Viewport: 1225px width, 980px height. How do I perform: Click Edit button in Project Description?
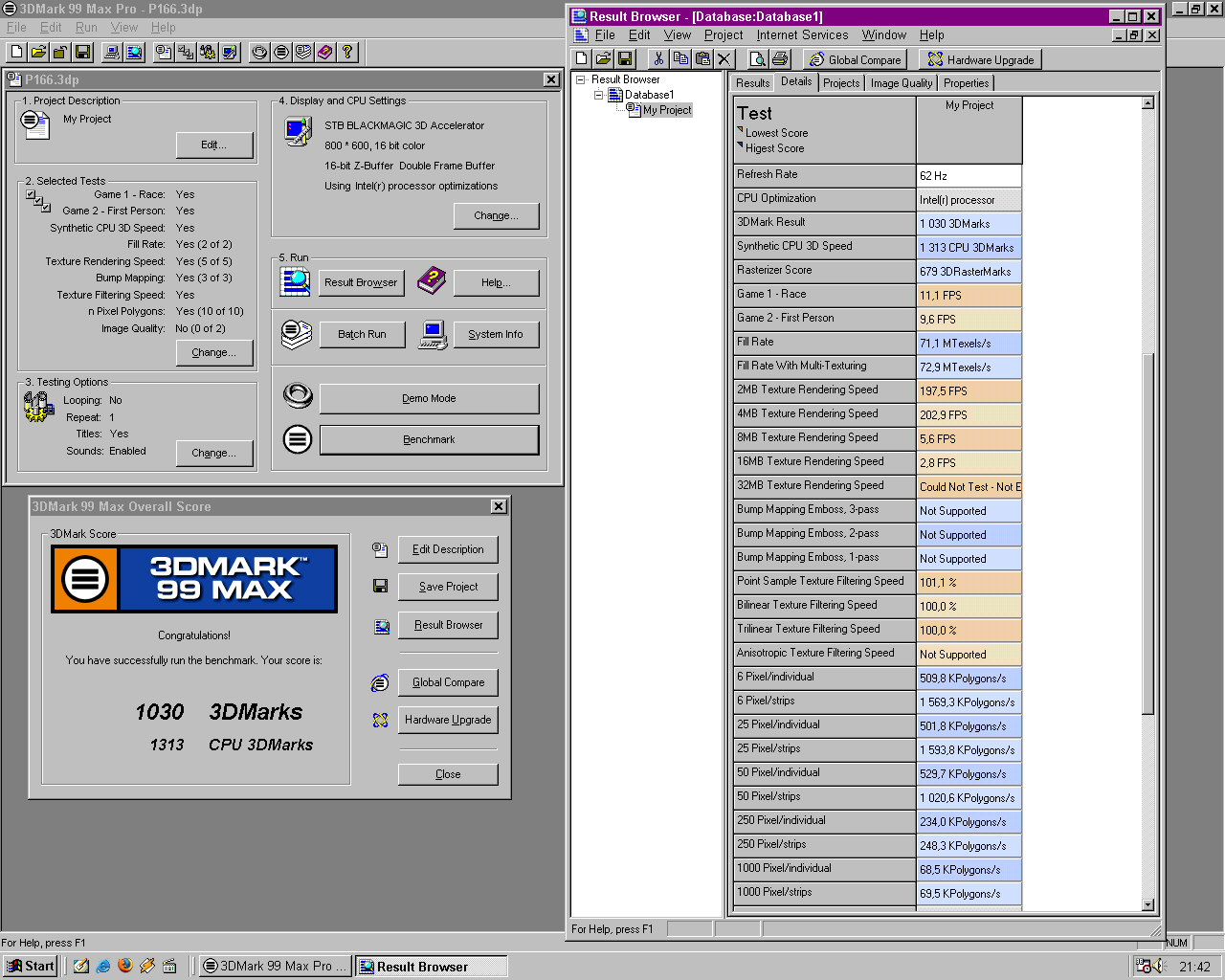214,145
